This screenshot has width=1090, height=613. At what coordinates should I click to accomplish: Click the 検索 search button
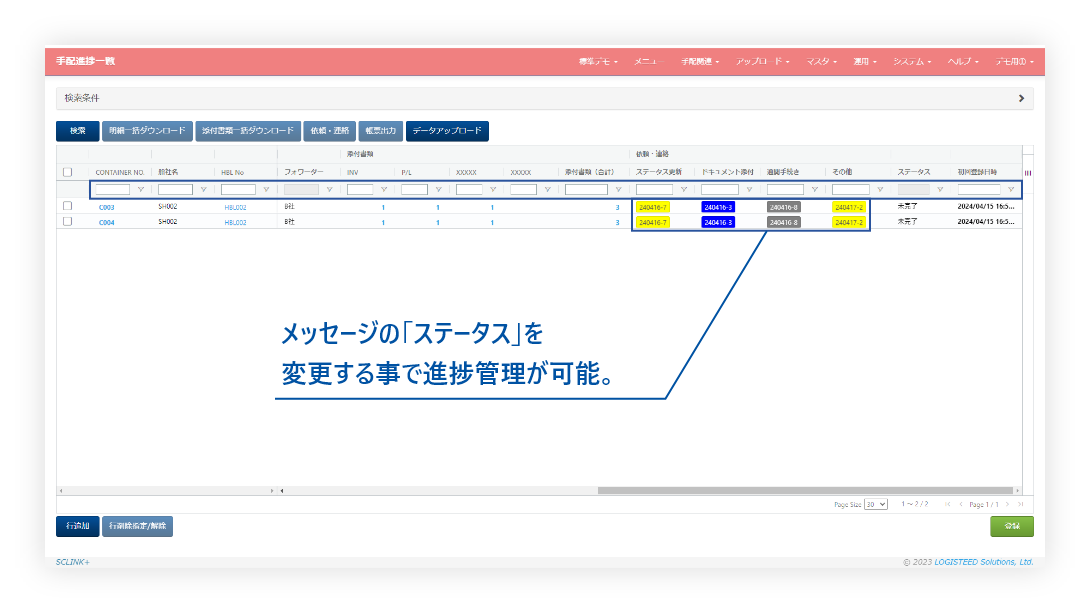click(77, 131)
